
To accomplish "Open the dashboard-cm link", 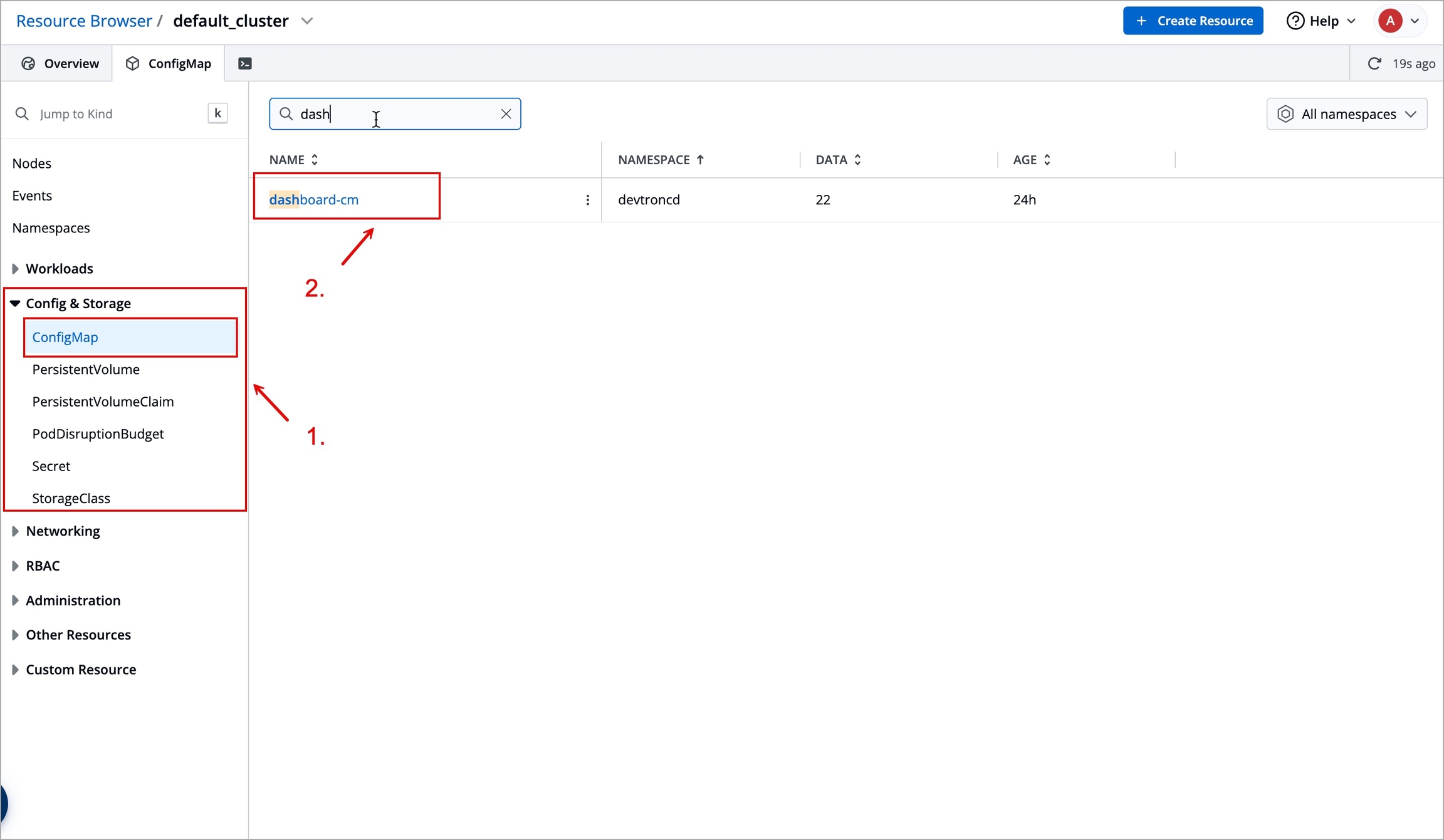I will click(314, 200).
